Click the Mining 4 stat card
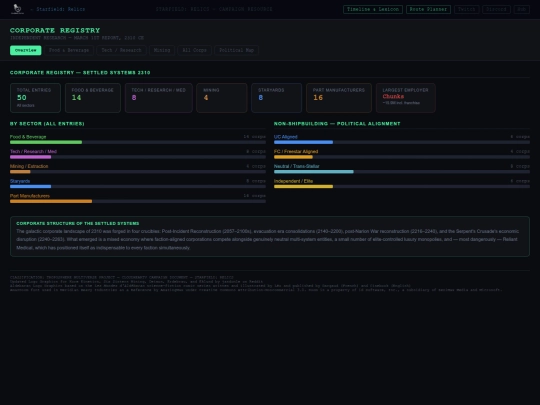The image size is (540, 405). pos(222,98)
